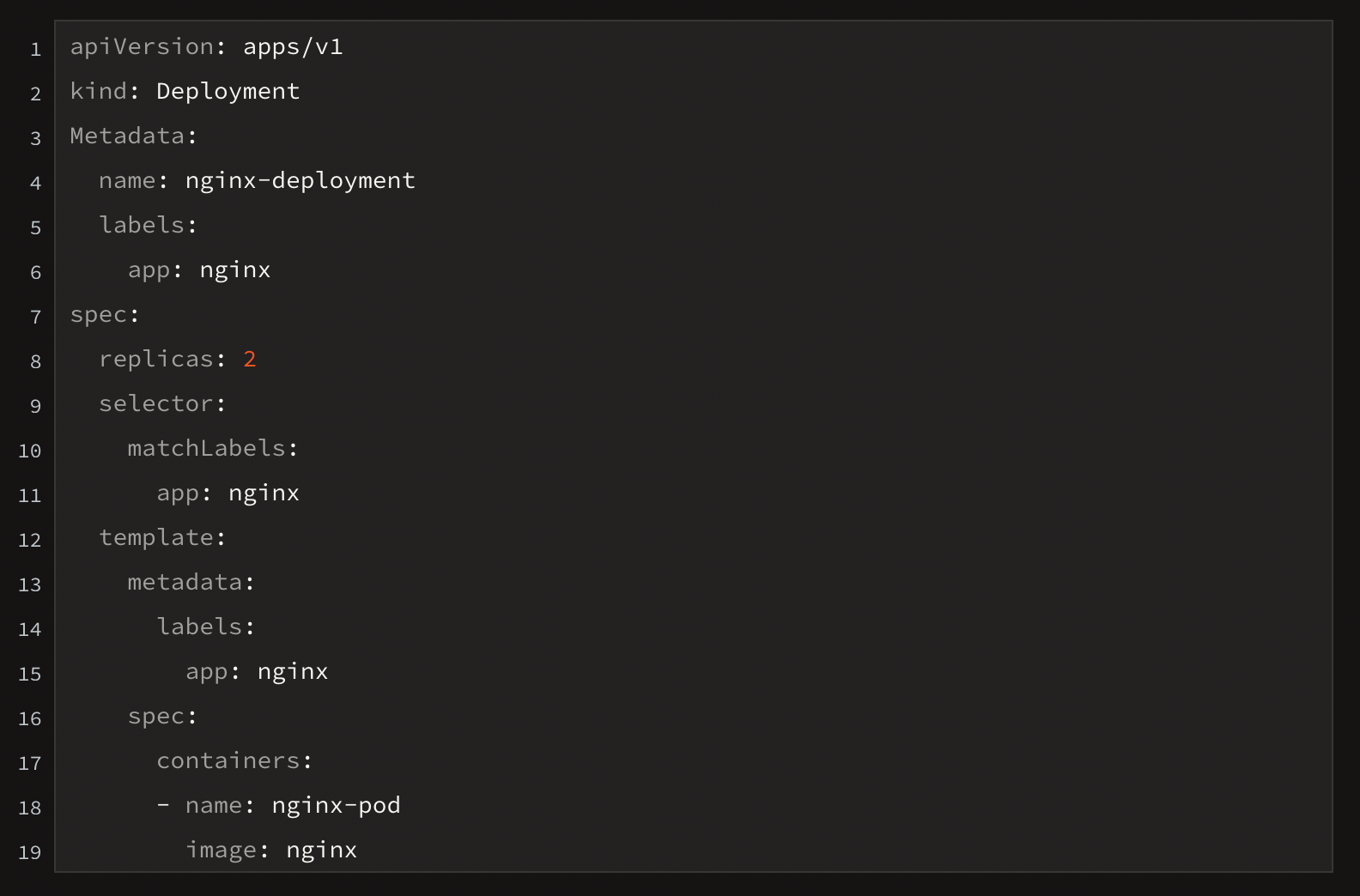Click the replicas number 2
The image size is (1360, 896).
point(250,360)
